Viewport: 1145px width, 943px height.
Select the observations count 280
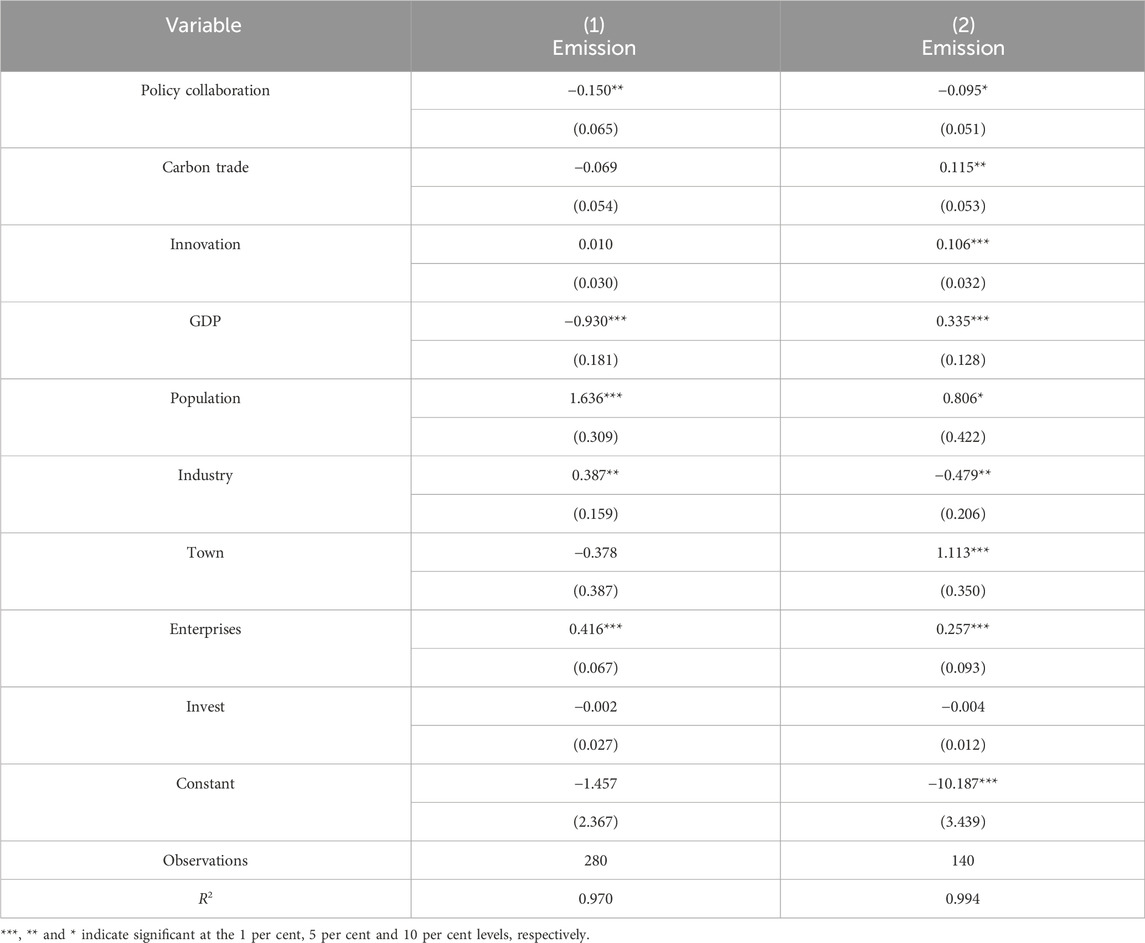[x=595, y=861]
